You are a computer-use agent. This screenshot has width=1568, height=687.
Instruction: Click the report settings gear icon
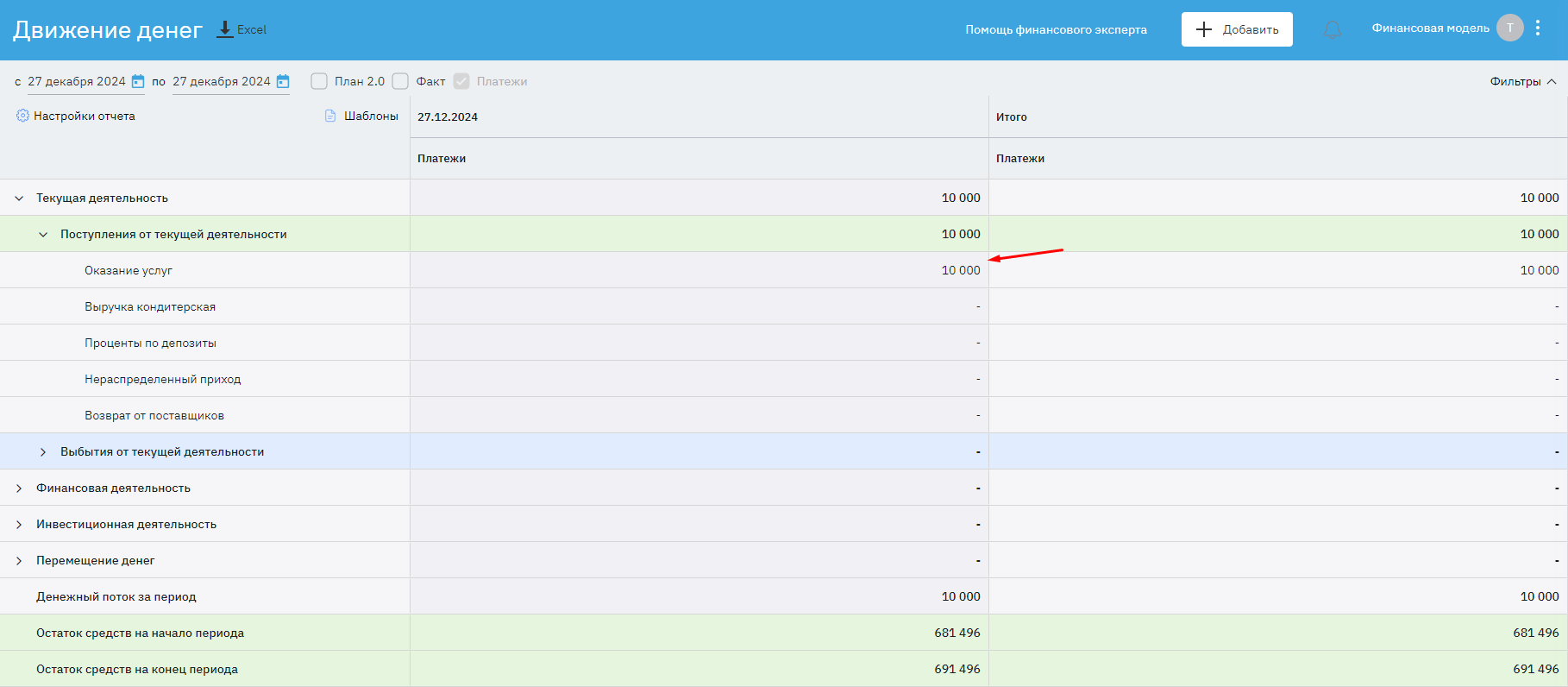coord(22,116)
